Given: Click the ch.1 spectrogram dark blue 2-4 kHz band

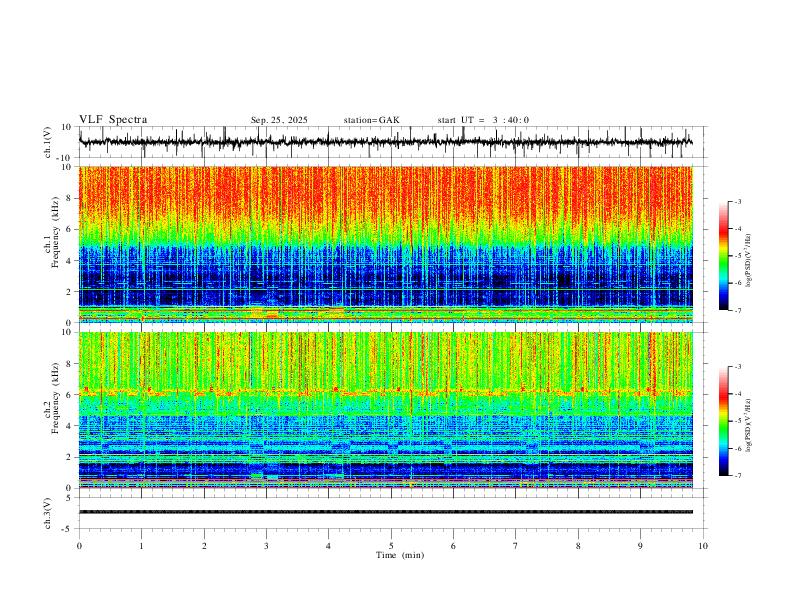Looking at the screenshot, I should click(385, 275).
